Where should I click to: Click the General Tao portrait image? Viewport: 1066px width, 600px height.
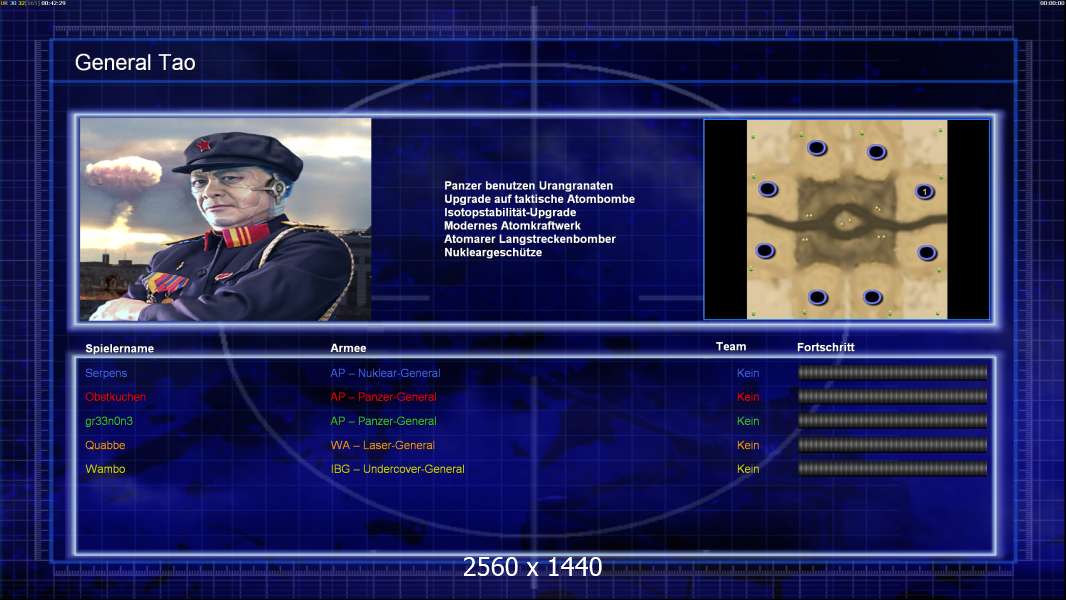tap(226, 219)
